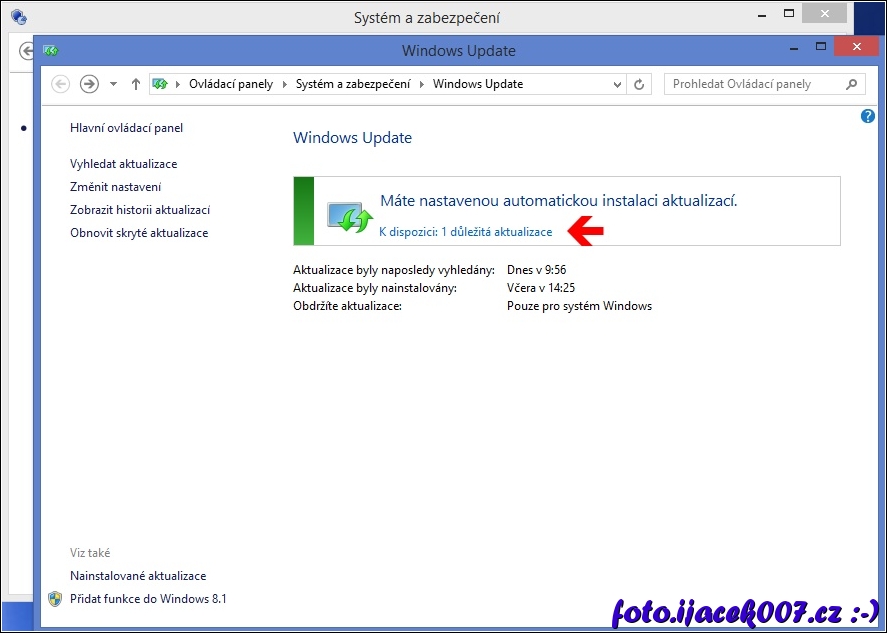Click the search magnifier icon

pos(852,84)
